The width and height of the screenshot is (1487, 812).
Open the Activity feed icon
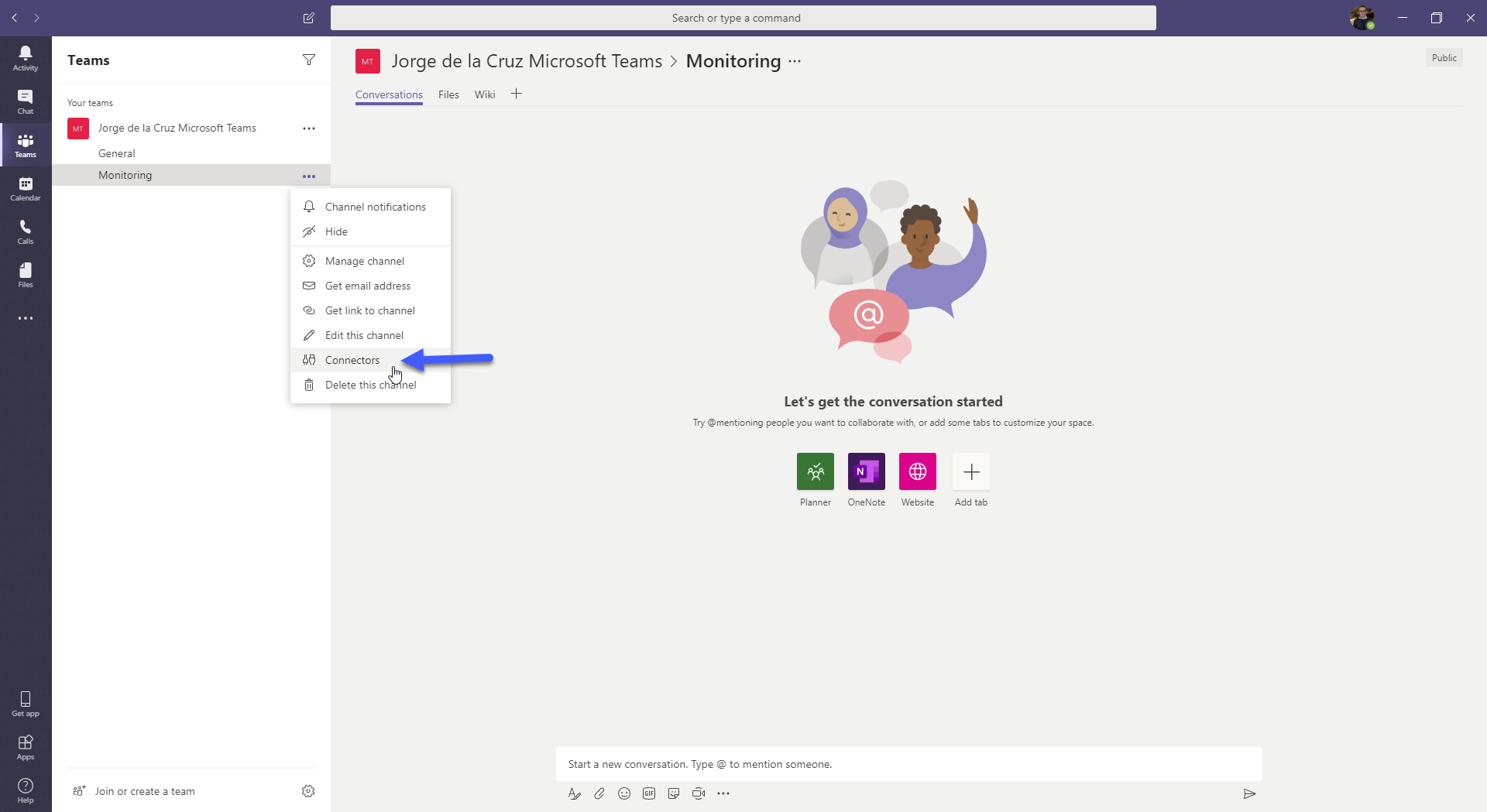[26, 58]
